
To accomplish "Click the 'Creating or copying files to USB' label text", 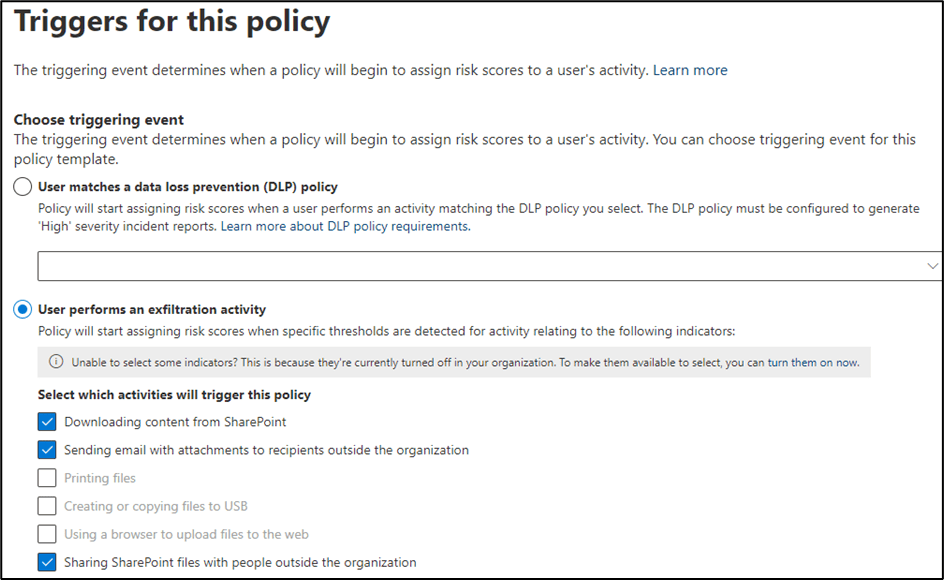I will pos(156,506).
